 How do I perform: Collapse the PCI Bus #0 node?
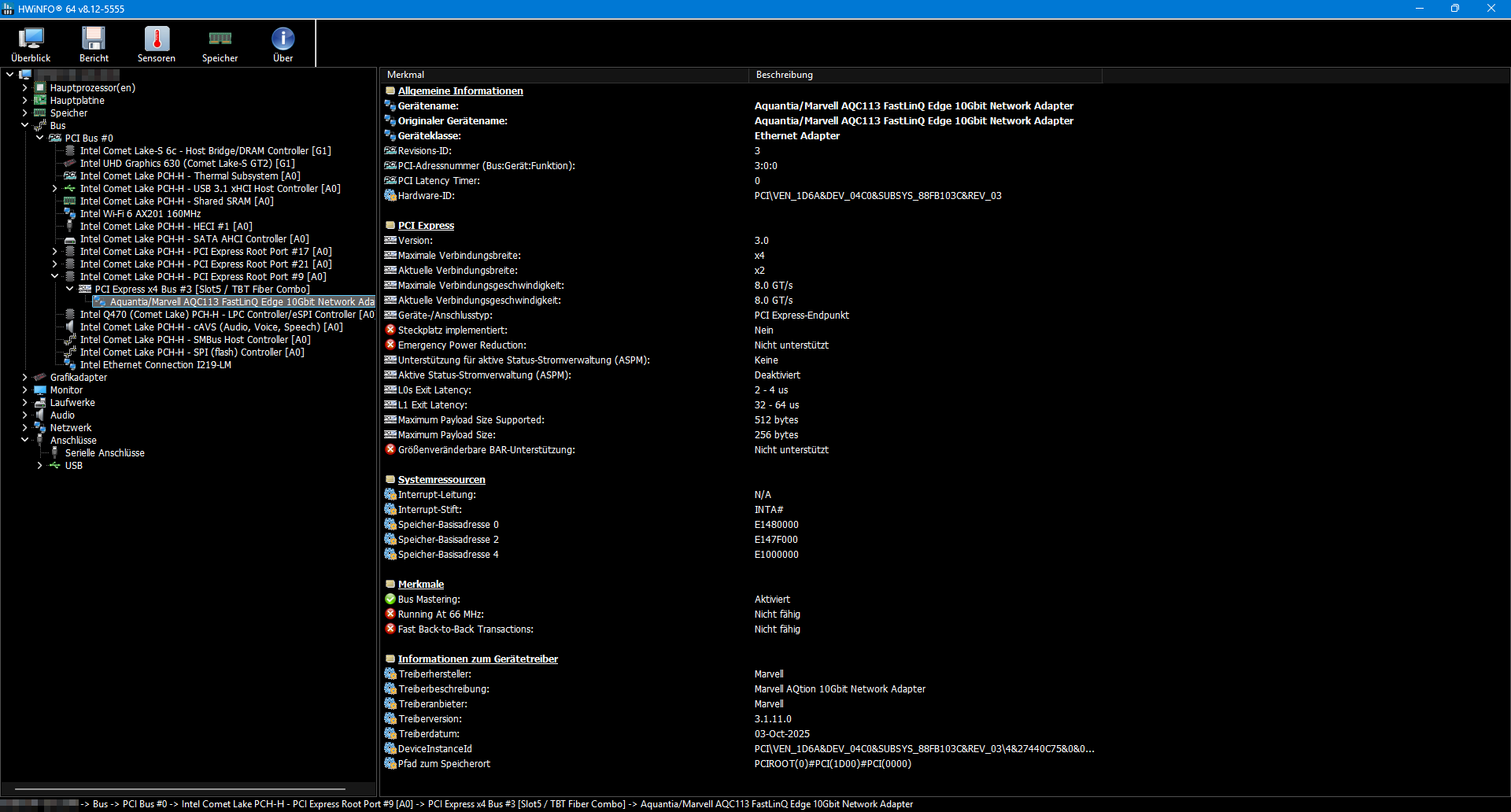coord(39,138)
